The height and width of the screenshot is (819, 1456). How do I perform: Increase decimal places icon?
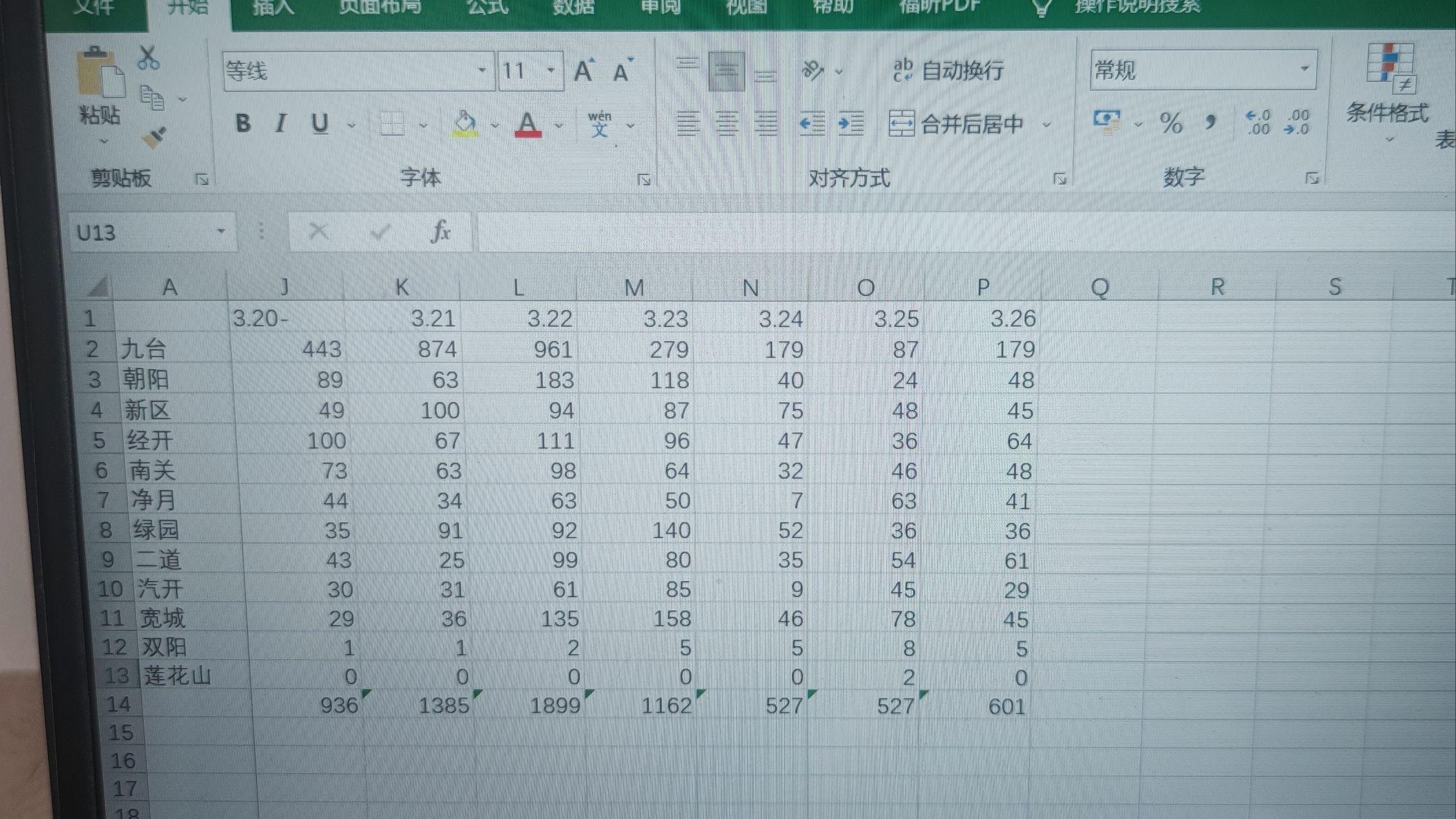(x=1258, y=122)
